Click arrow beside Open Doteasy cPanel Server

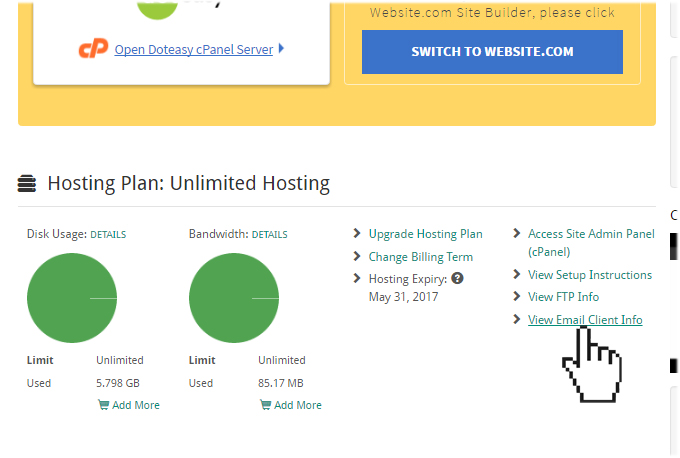(x=281, y=48)
